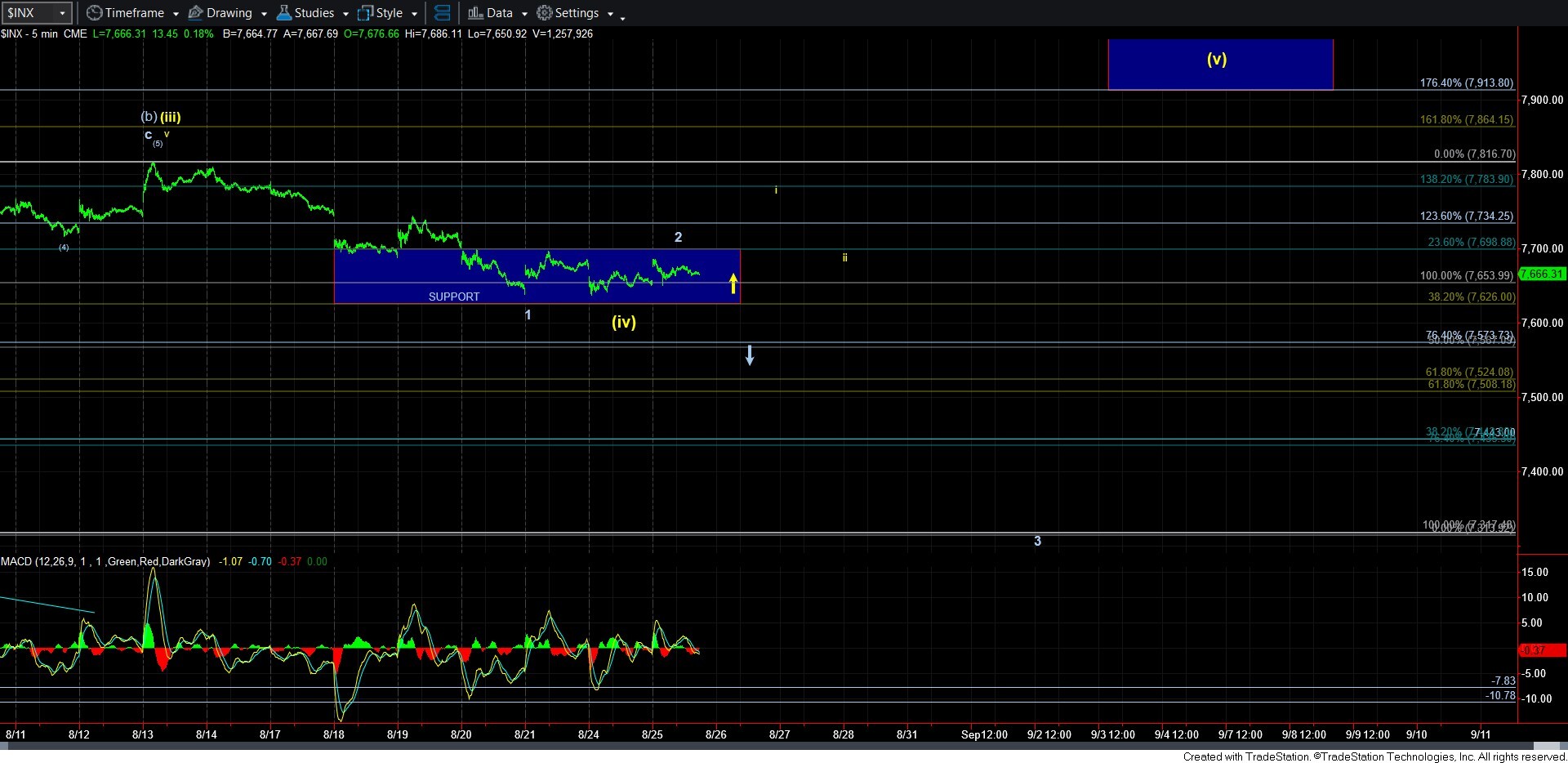
Task: Click the -7.83 MACD level label
Action: tap(1503, 680)
